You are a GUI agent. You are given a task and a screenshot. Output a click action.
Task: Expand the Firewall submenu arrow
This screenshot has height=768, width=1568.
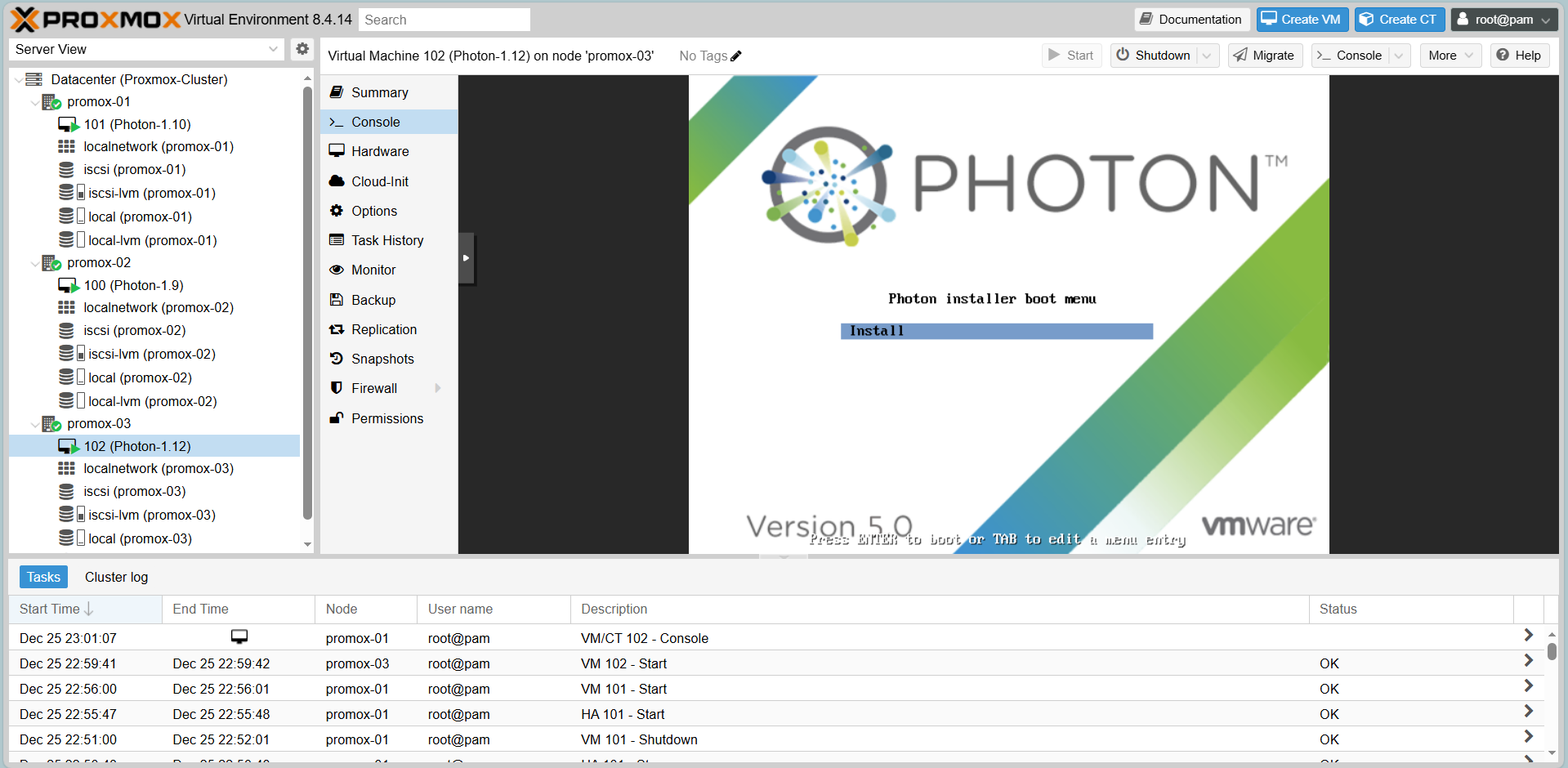tap(438, 388)
